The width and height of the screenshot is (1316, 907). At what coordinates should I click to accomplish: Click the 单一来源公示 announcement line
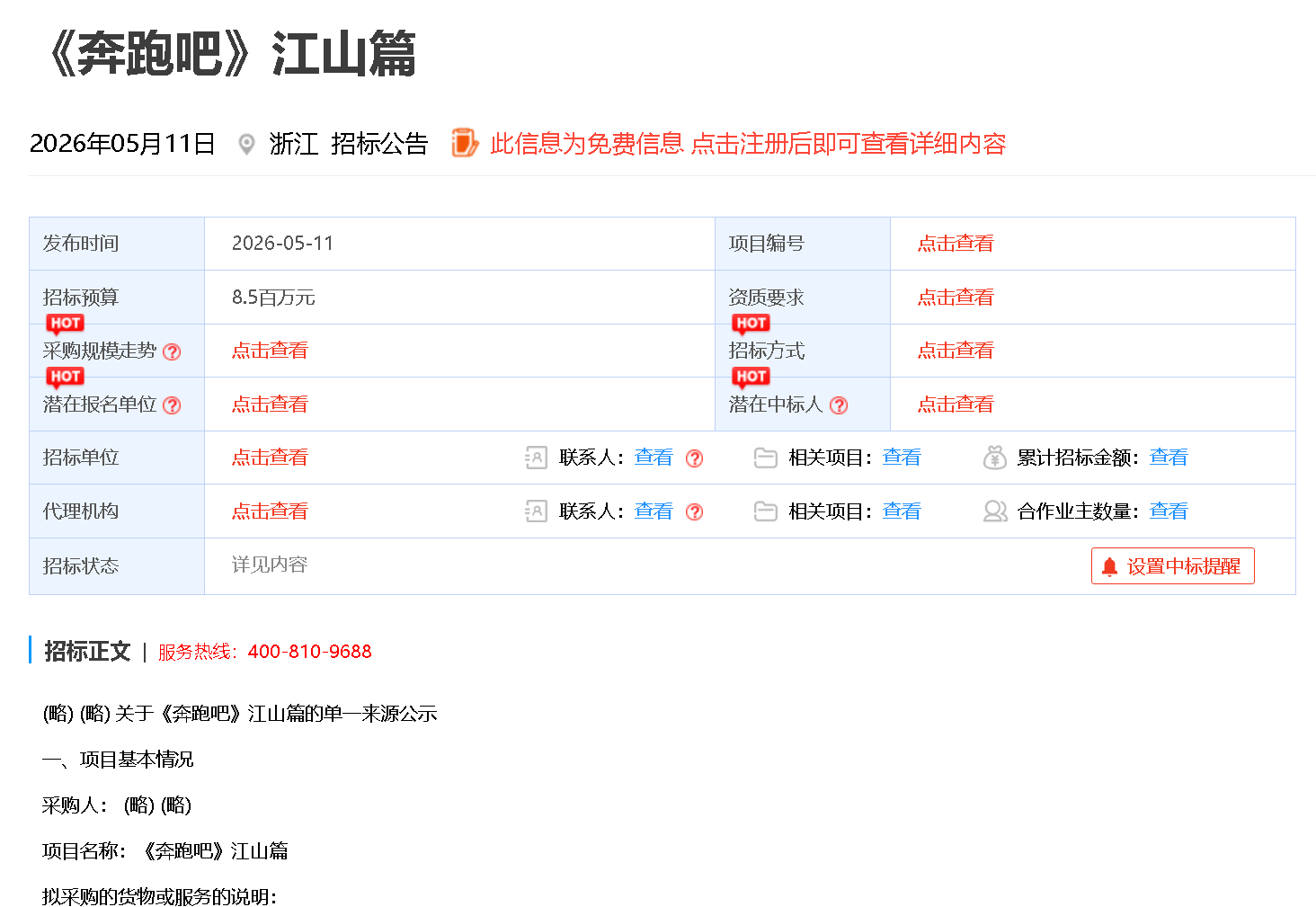(240, 714)
